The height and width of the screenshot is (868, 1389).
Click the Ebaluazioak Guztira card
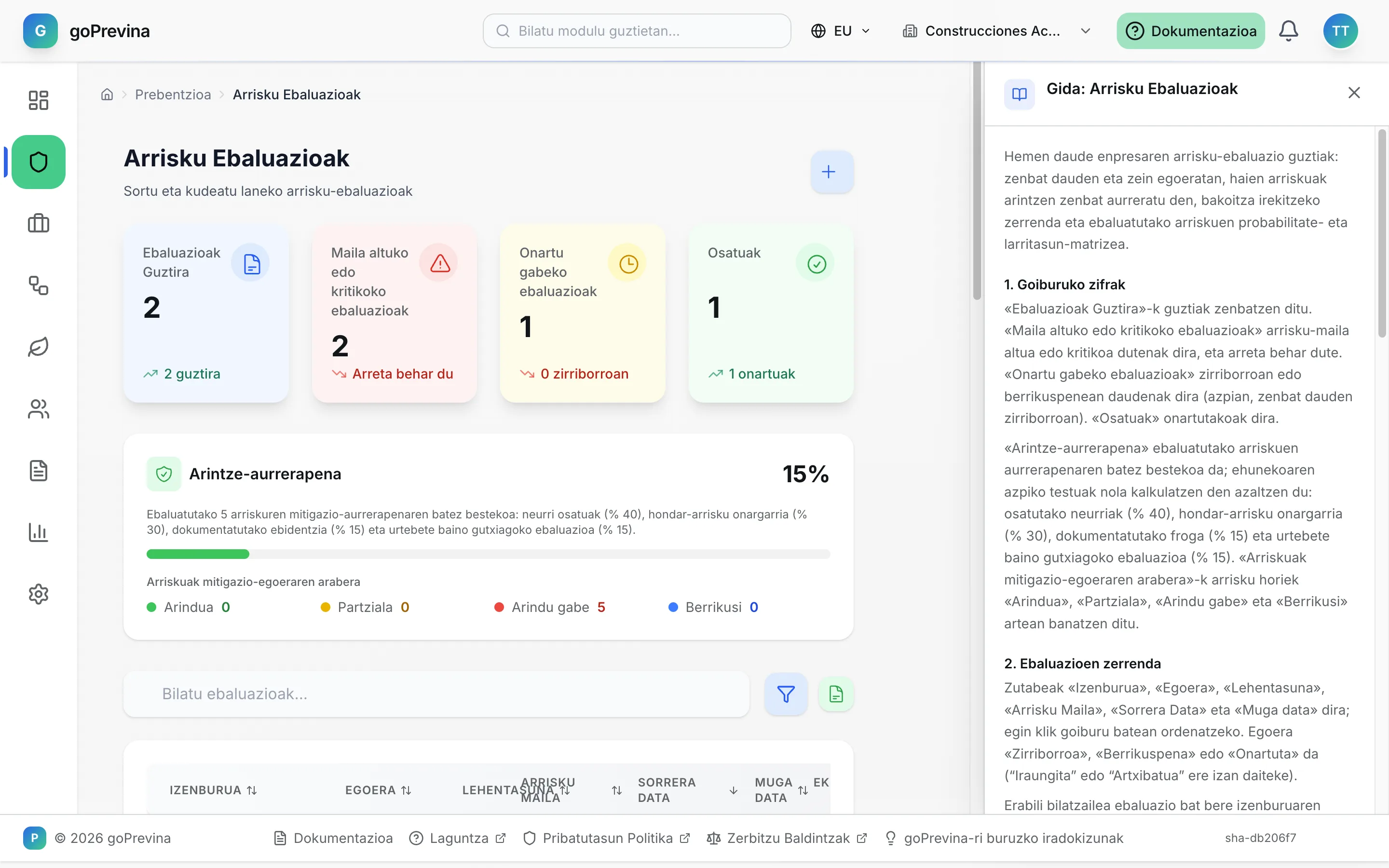206,313
